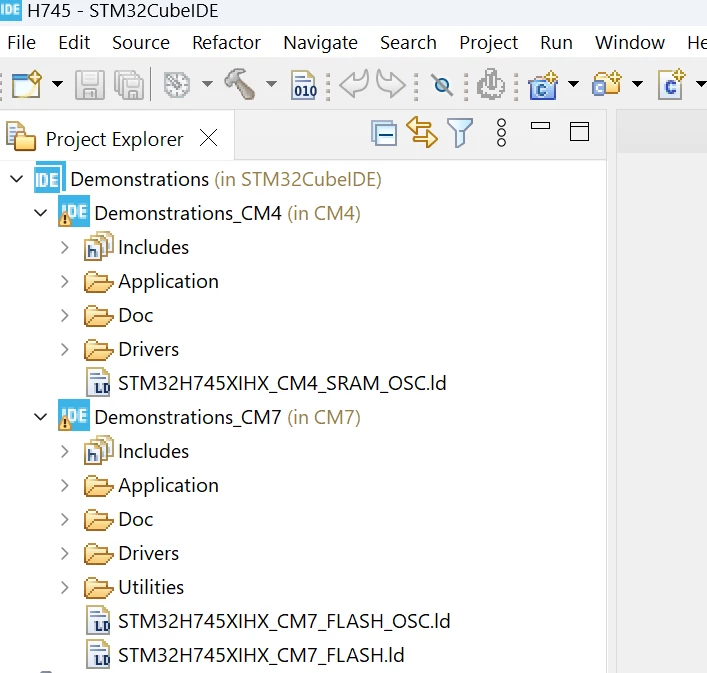Open the Navigate menu

(x=320, y=43)
